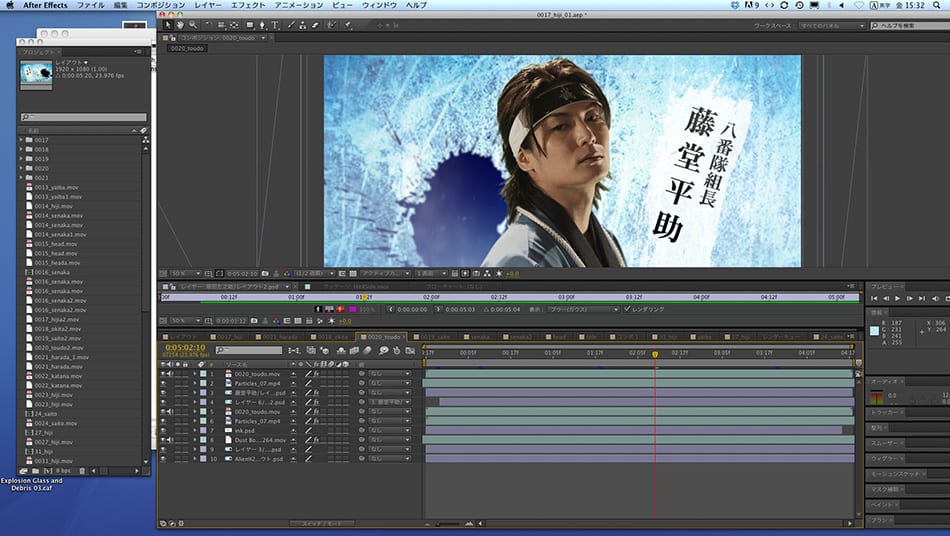
Task: Select the Type text tool
Action: pyautogui.click(x=275, y=24)
